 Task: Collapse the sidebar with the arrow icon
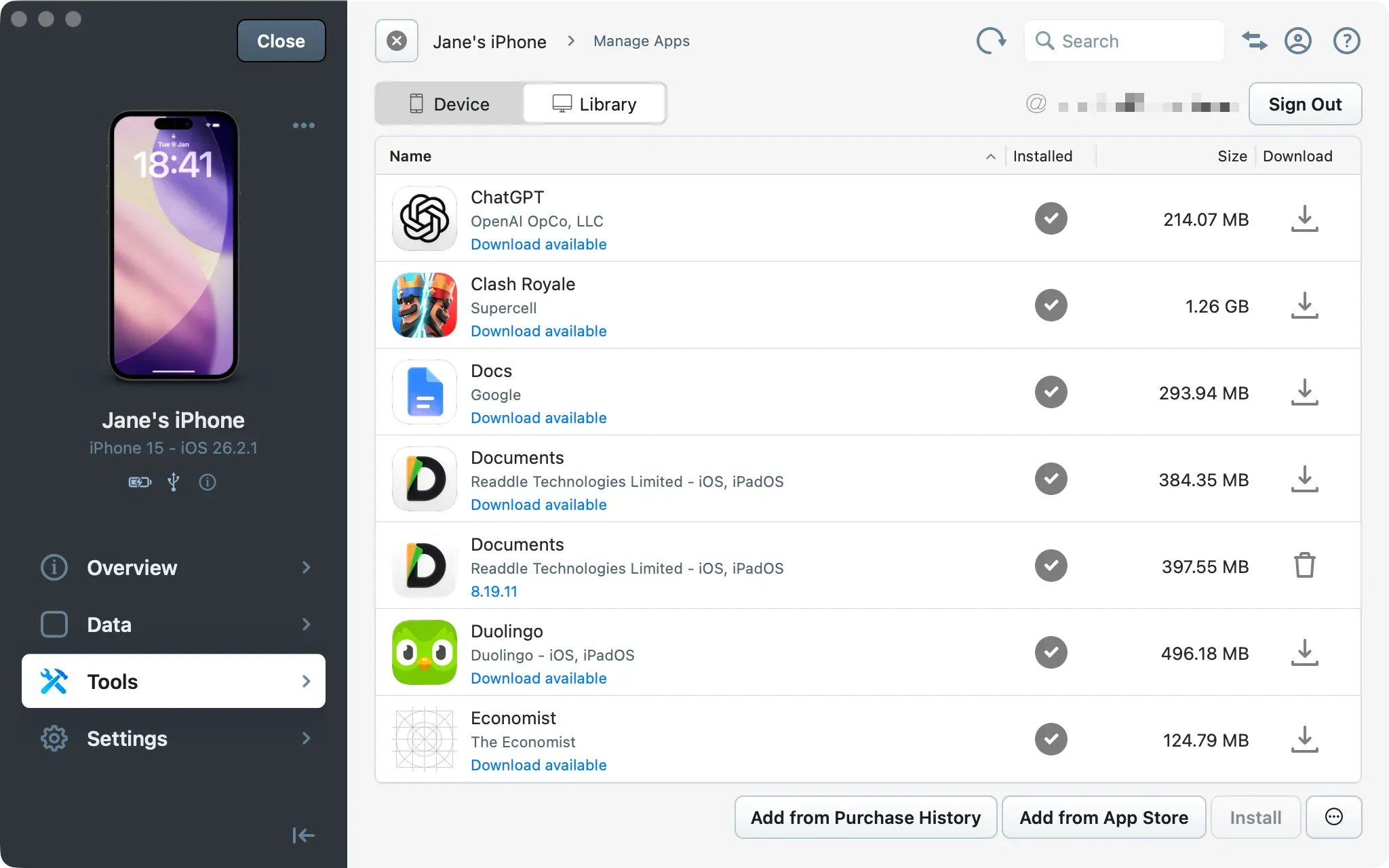click(303, 835)
